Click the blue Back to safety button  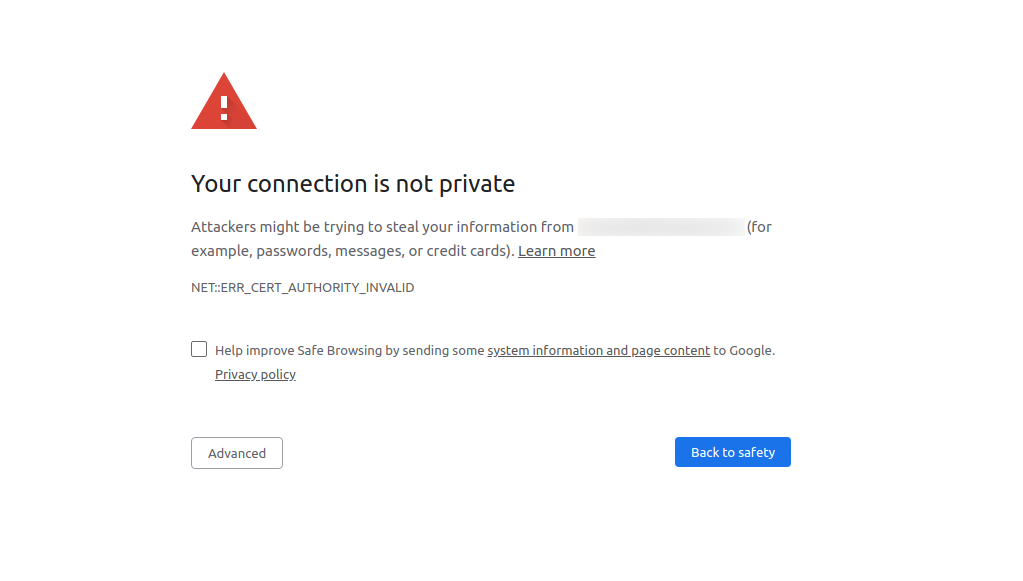point(732,451)
